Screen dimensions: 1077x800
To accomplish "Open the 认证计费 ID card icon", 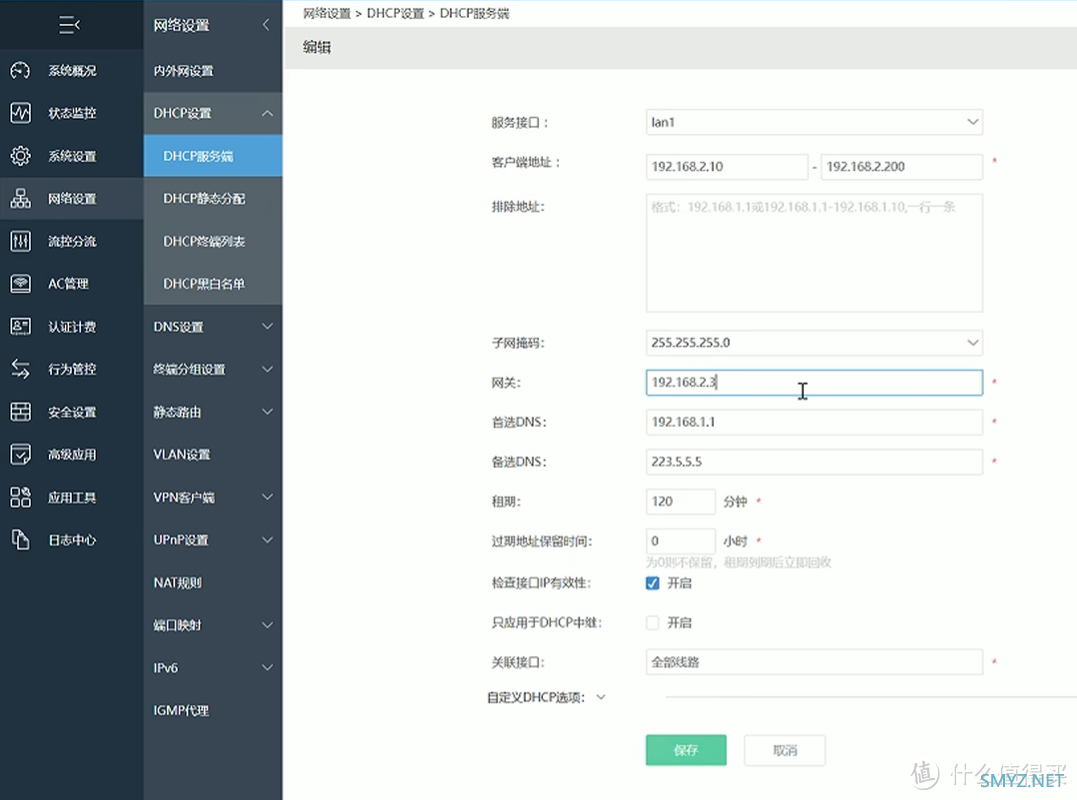I will [21, 326].
